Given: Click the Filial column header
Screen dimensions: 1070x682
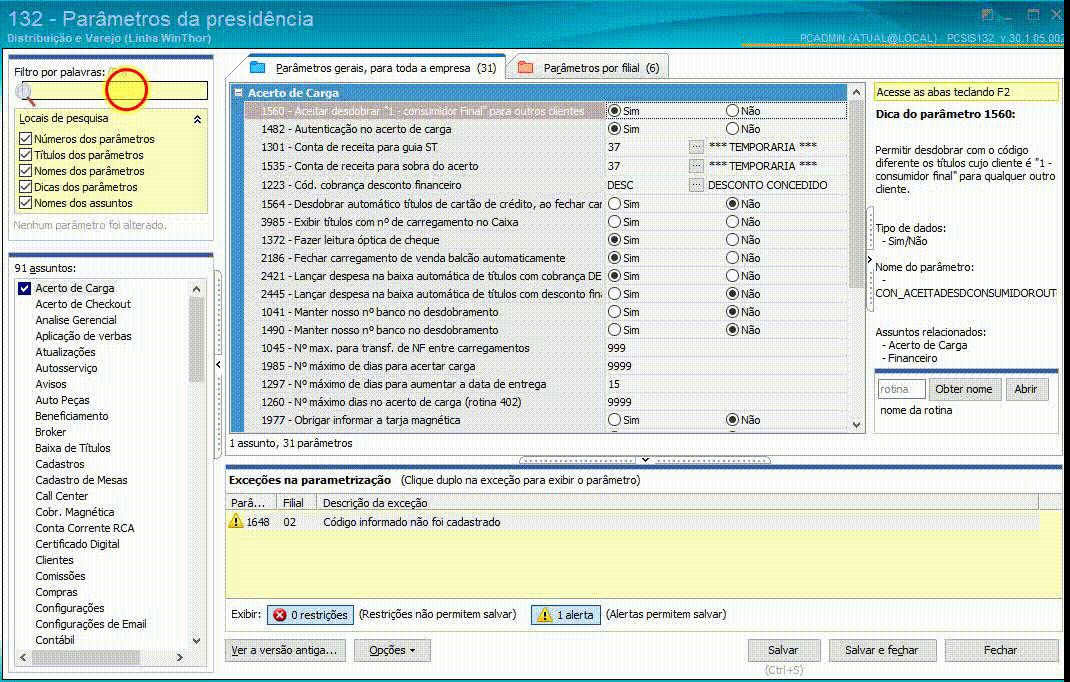Looking at the screenshot, I should click(x=296, y=502).
